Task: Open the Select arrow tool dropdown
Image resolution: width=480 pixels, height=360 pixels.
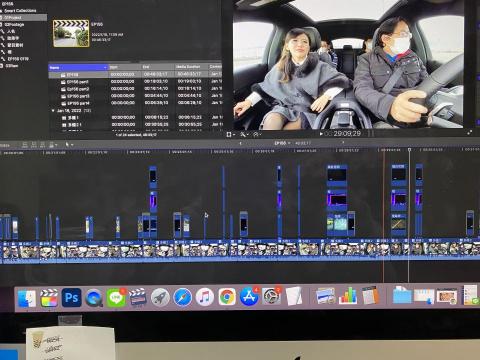Action: [69, 145]
